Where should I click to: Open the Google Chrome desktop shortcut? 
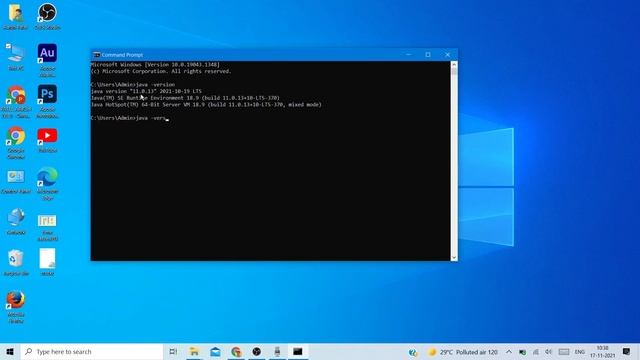point(16,142)
